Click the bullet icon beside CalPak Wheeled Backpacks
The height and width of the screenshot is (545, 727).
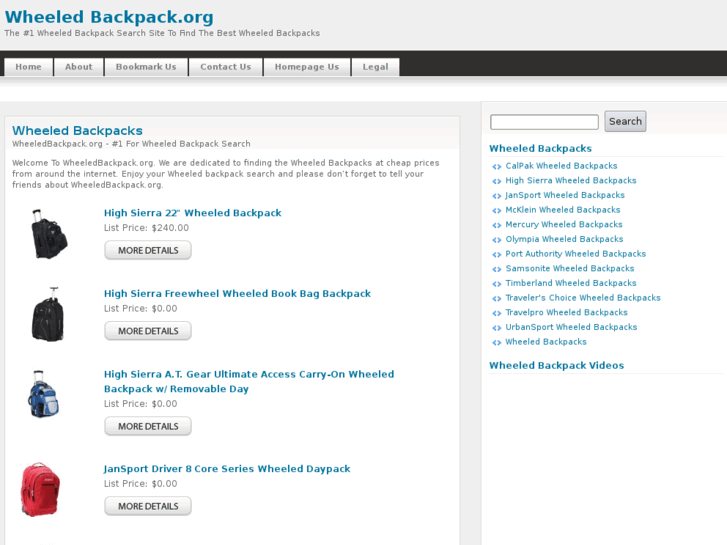pos(497,167)
